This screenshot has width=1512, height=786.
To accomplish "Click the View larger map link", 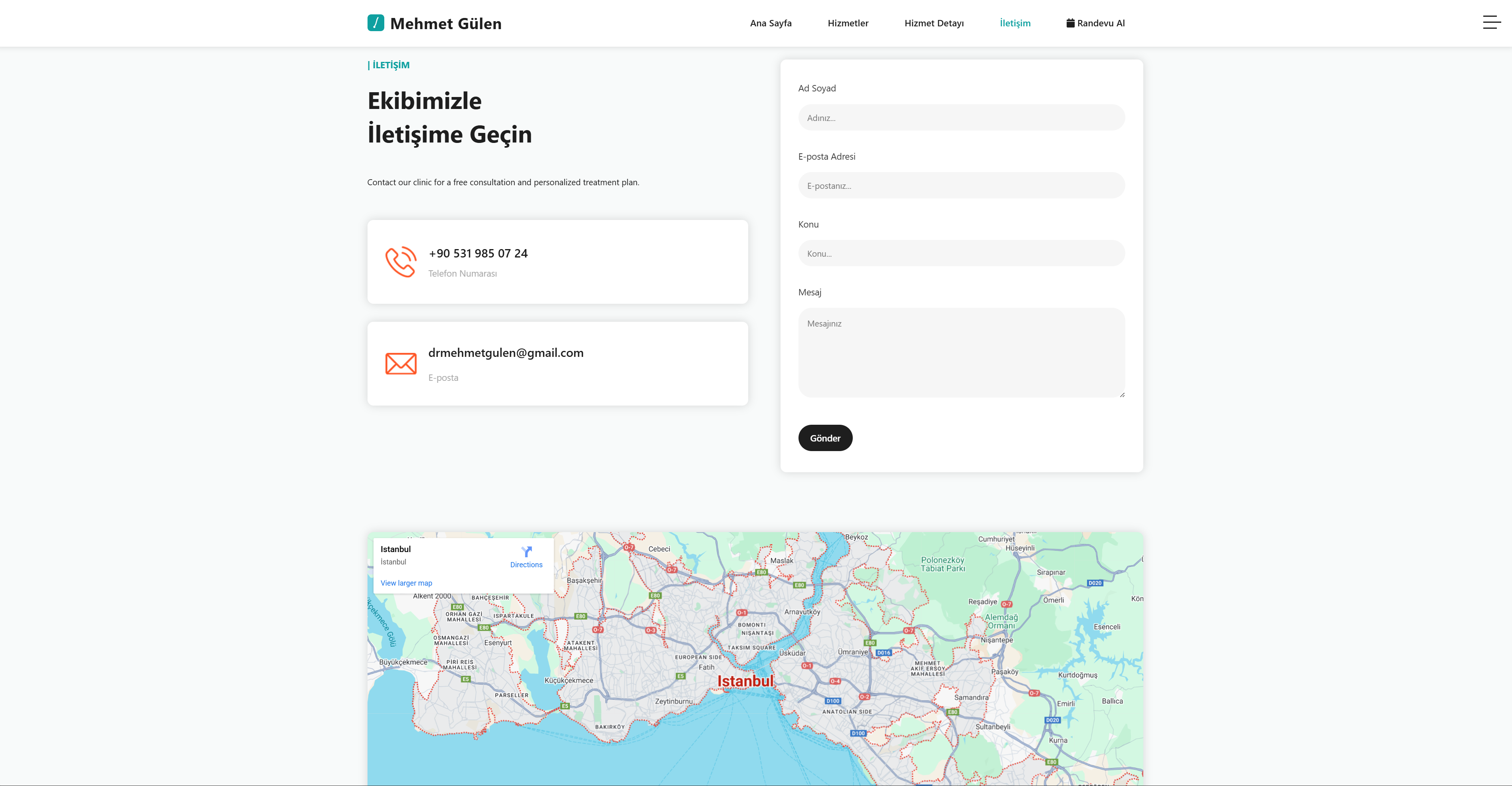I will click(406, 583).
